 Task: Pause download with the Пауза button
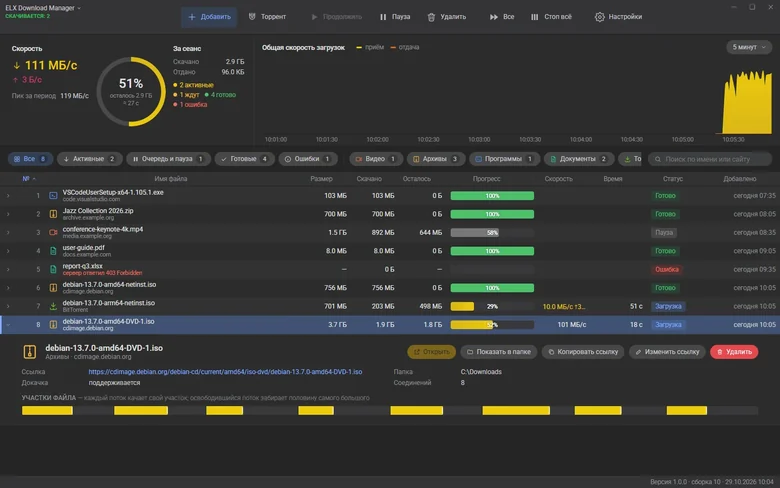(395, 17)
